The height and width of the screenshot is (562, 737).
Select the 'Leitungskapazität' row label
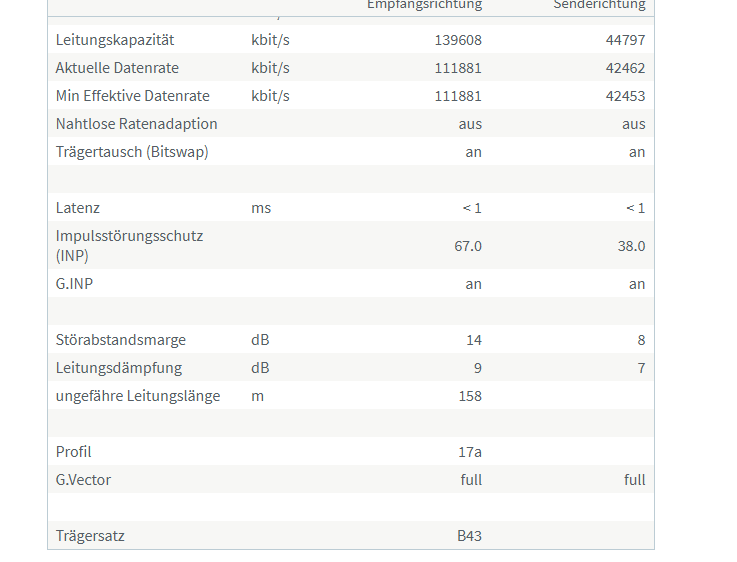115,40
